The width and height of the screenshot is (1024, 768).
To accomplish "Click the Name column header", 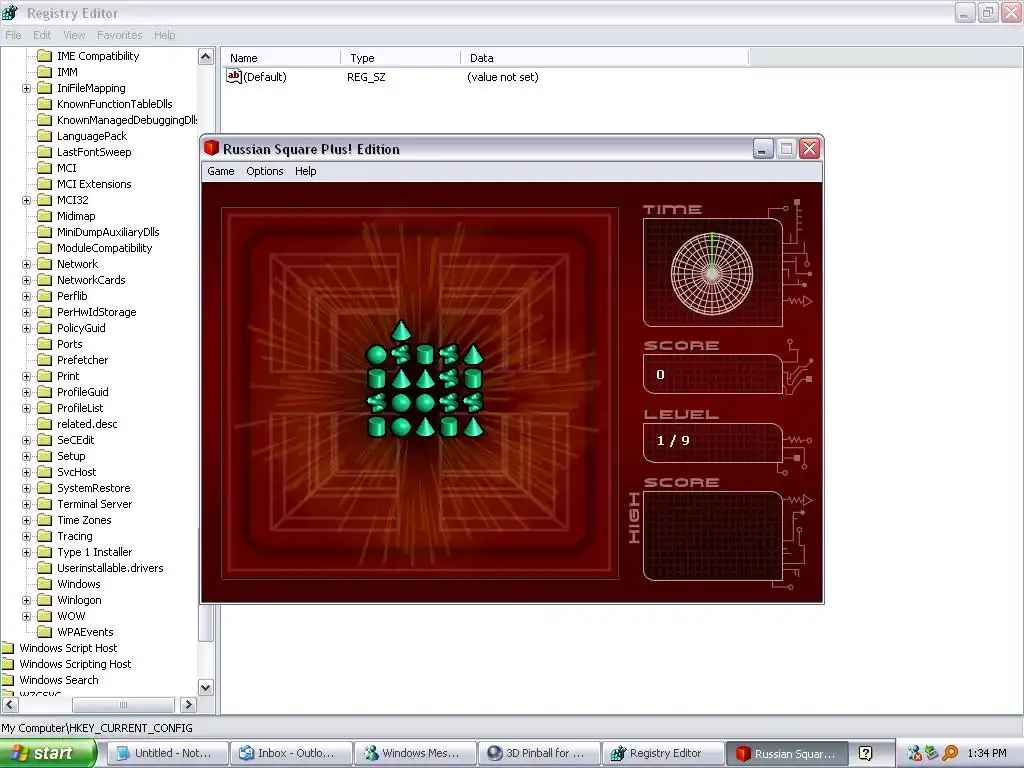I will pyautogui.click(x=281, y=57).
